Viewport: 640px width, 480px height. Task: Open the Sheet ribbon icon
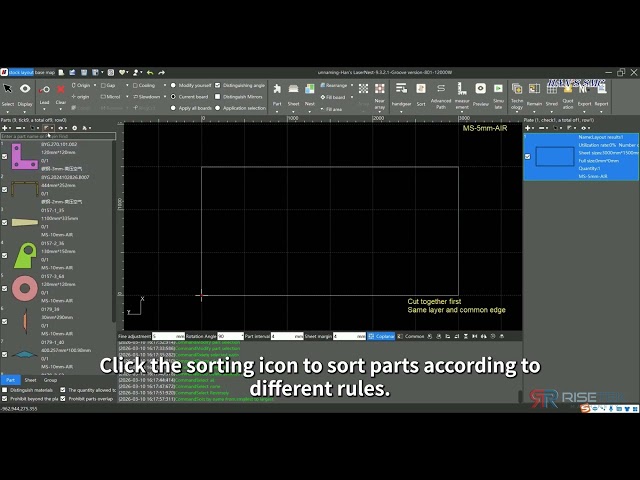(293, 89)
